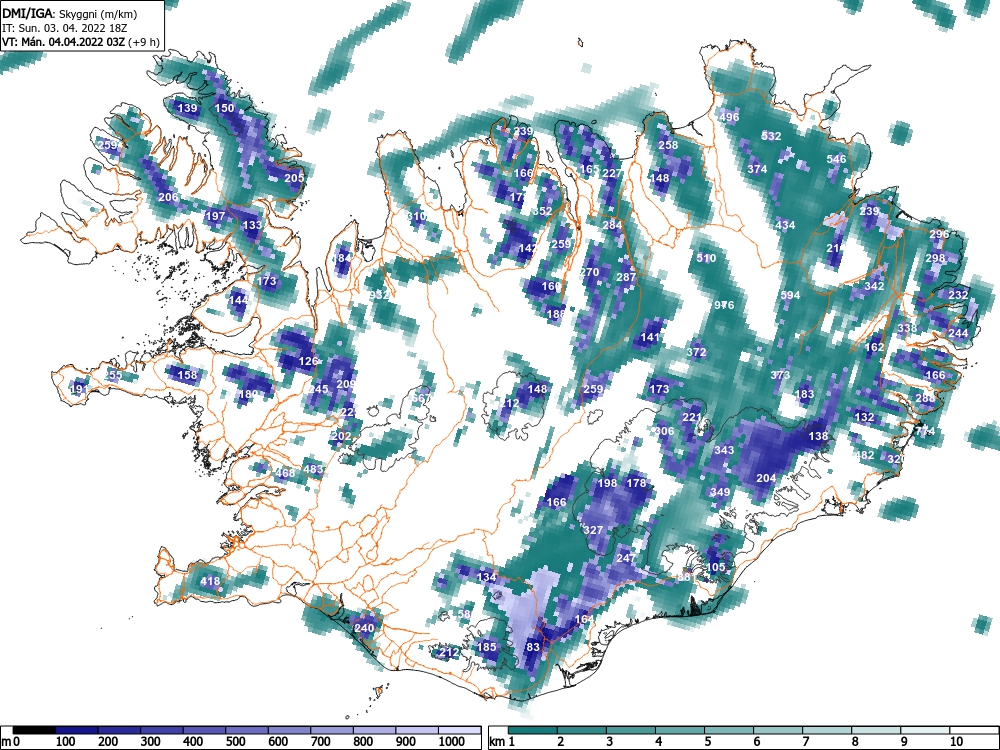Click the map value 434

tap(785, 225)
